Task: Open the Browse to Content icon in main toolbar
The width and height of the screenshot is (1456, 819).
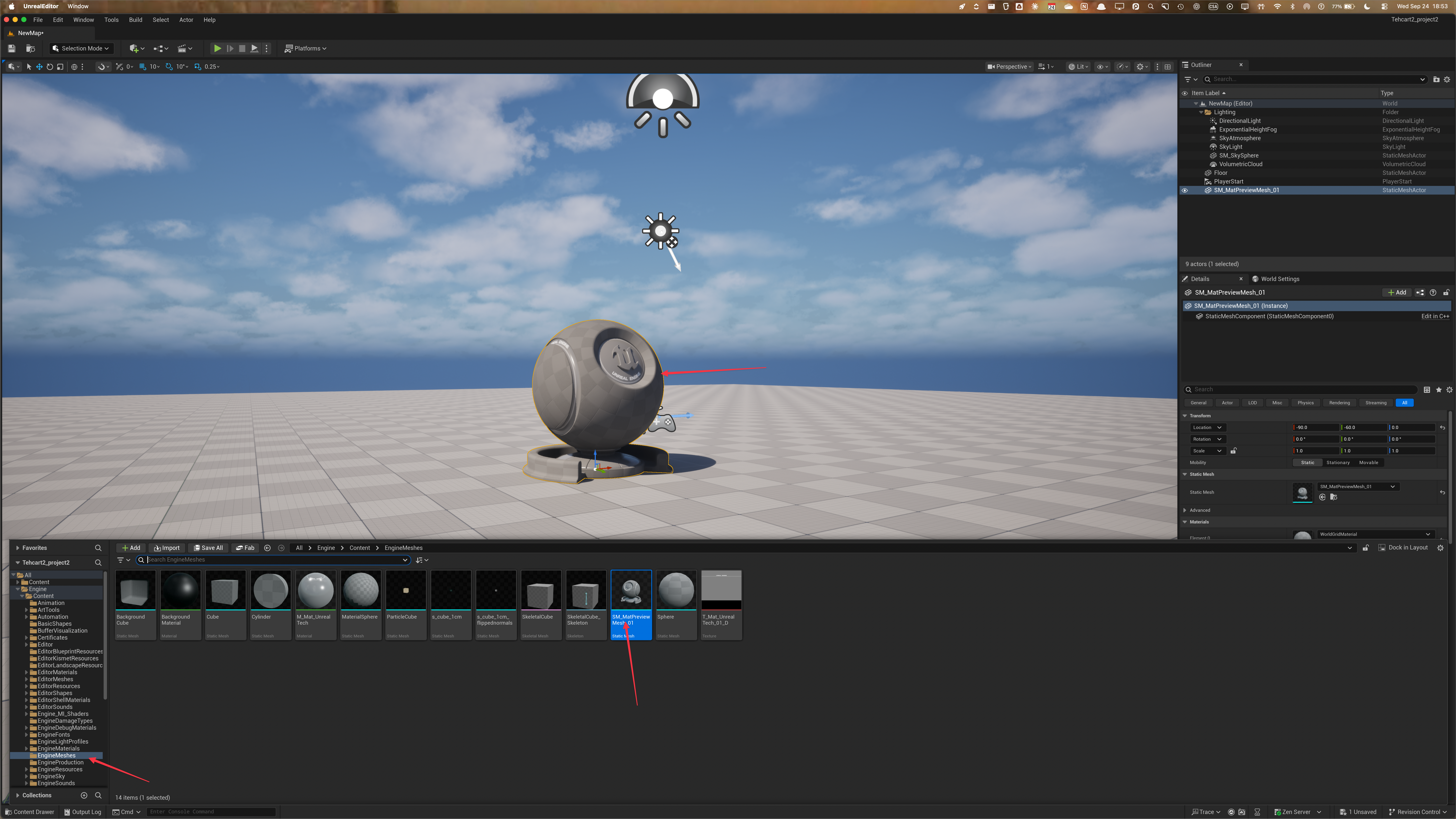Action: tap(31, 49)
